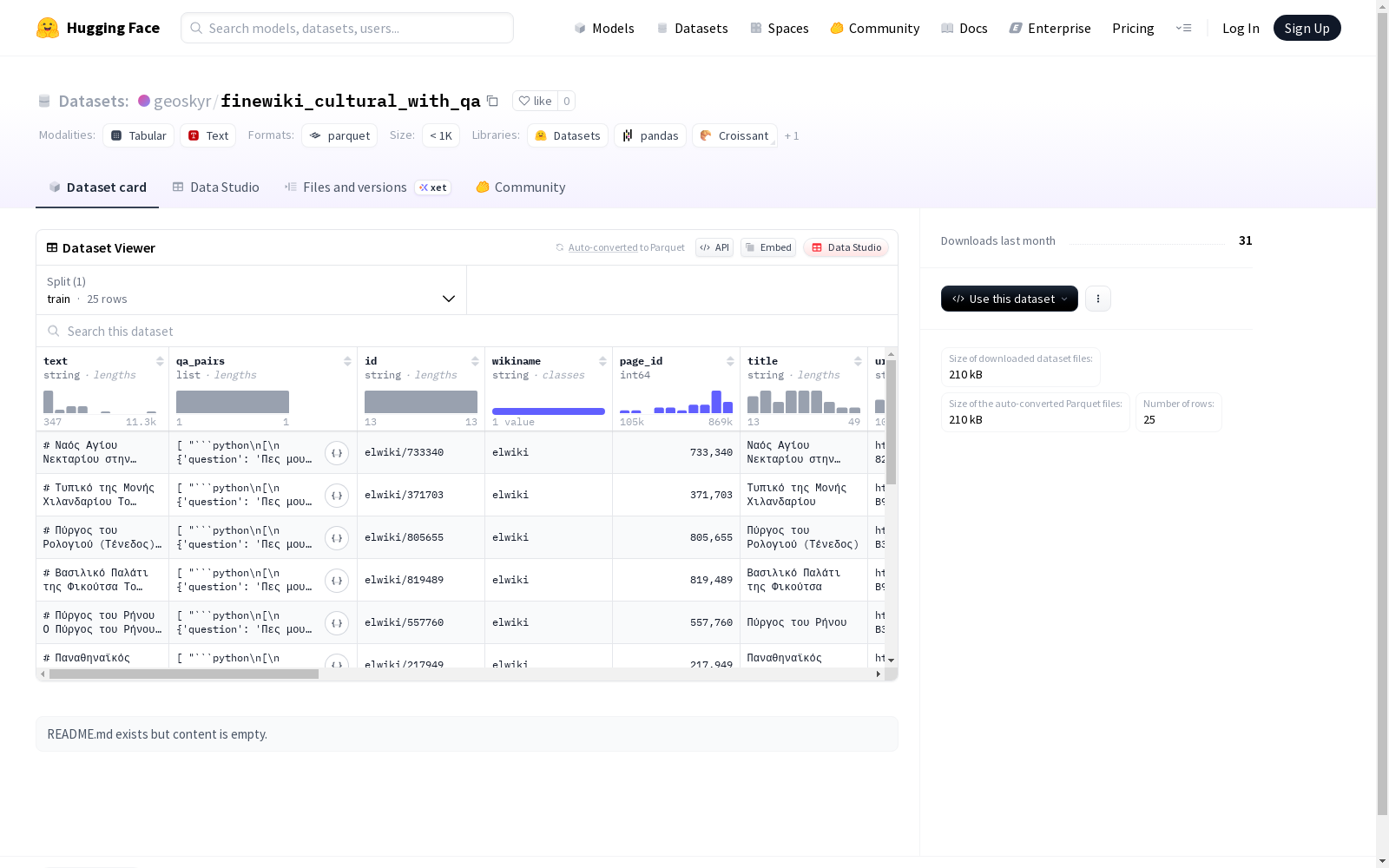
Task: Sort by the qa_pairs column
Action: [x=347, y=361]
